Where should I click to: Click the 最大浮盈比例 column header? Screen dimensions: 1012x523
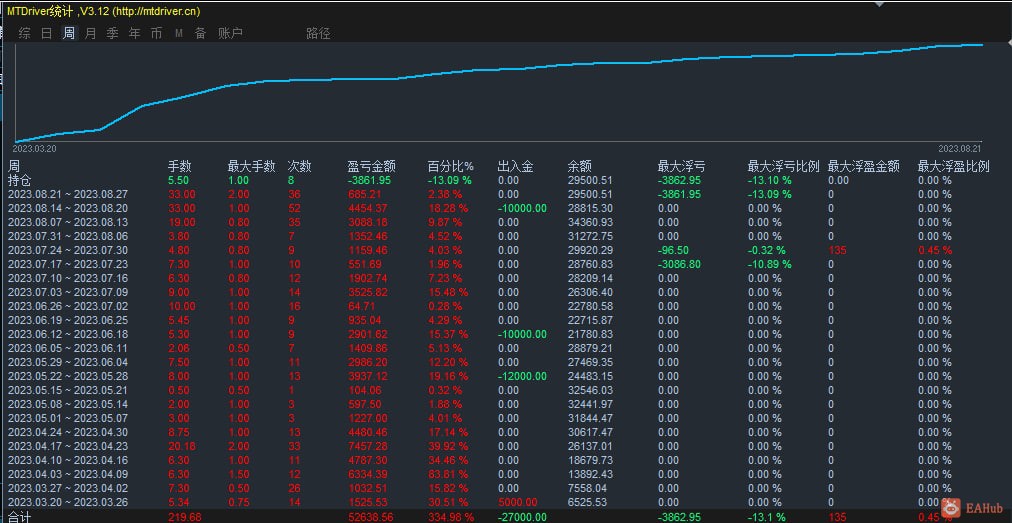[953, 167]
